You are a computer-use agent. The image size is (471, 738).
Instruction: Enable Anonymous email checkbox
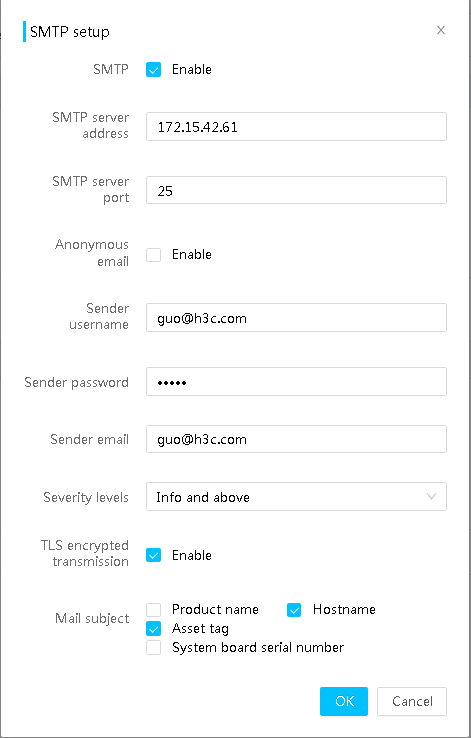[x=153, y=255]
